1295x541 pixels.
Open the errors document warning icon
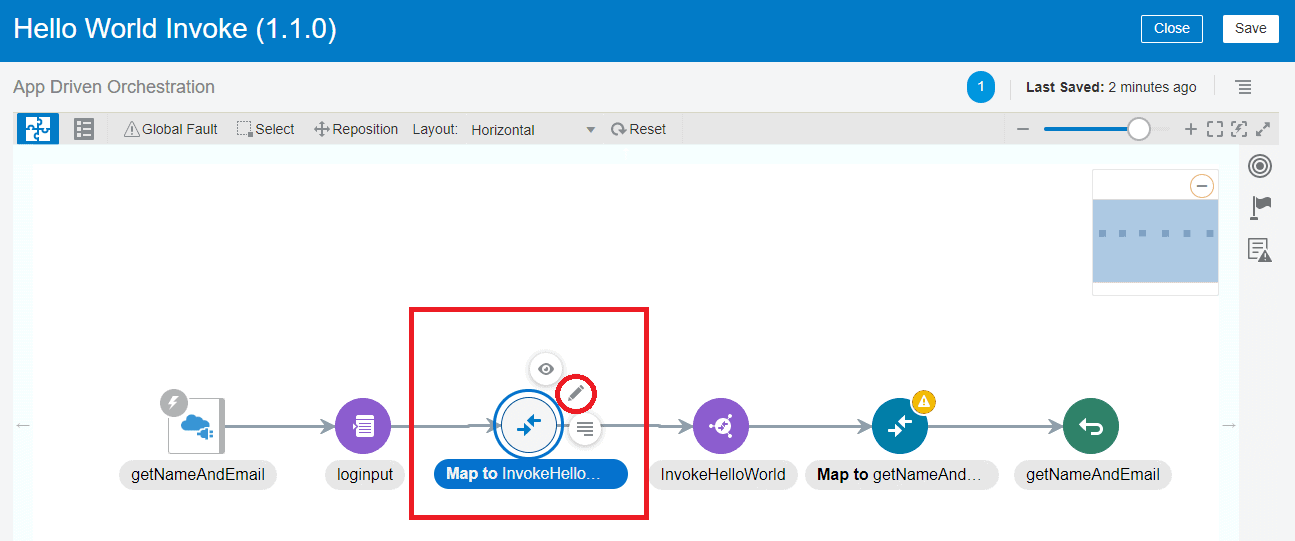click(1260, 250)
